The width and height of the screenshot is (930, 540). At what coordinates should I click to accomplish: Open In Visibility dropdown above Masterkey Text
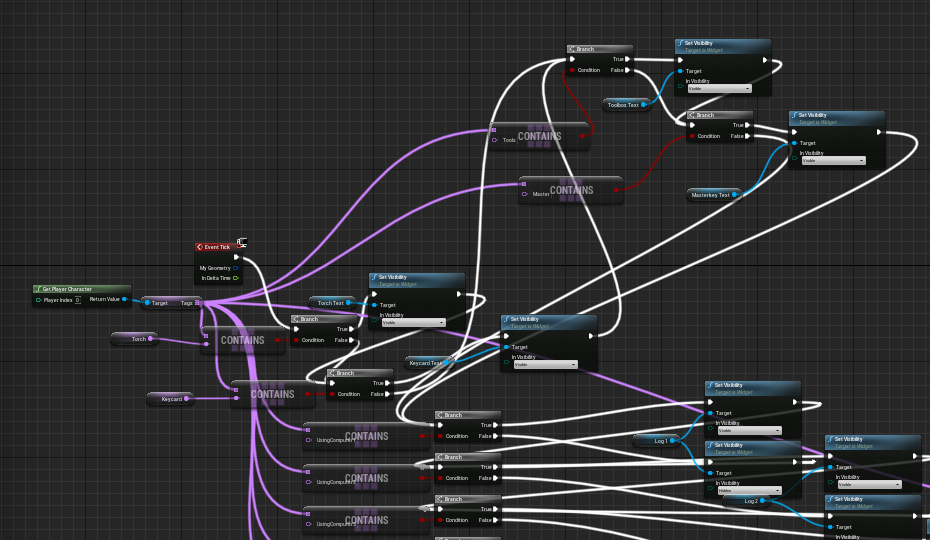pyautogui.click(x=831, y=160)
